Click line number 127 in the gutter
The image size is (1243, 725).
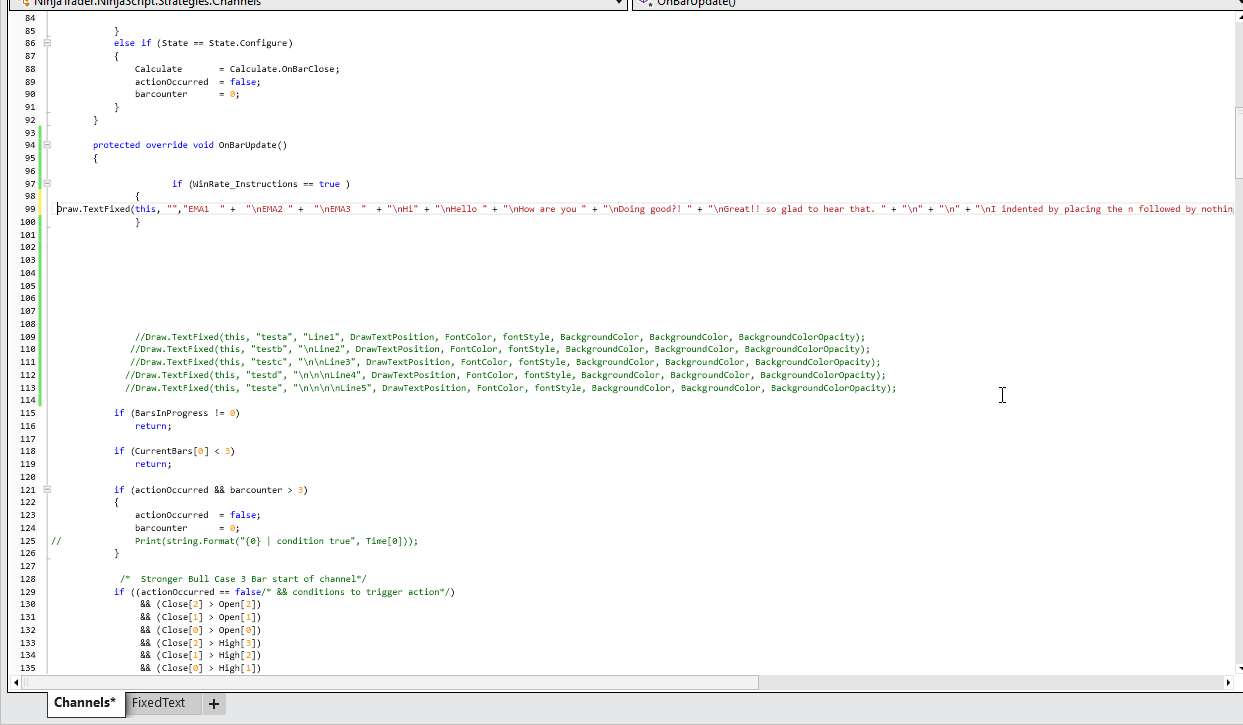[x=28, y=566]
